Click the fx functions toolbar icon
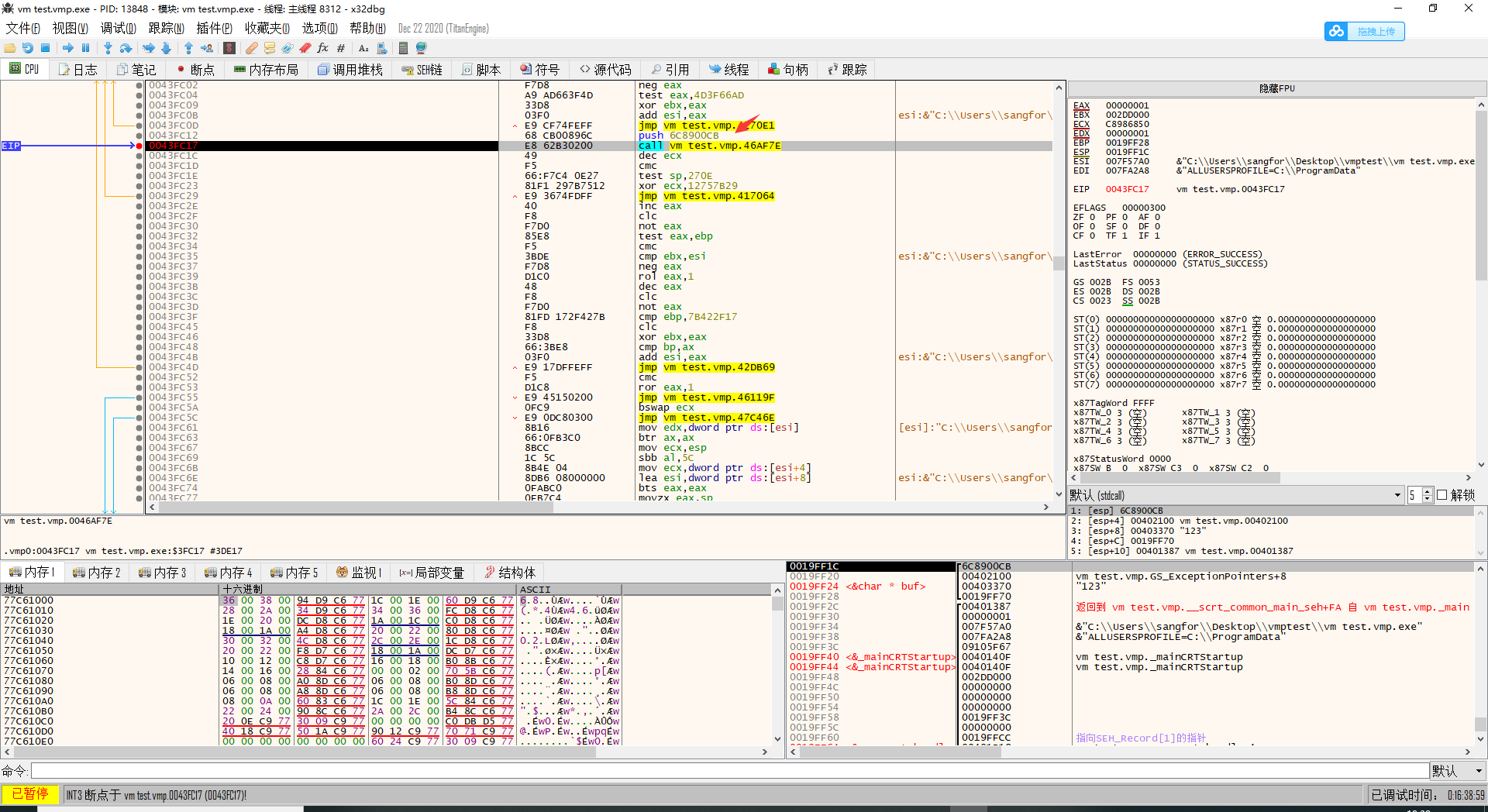 point(323,48)
